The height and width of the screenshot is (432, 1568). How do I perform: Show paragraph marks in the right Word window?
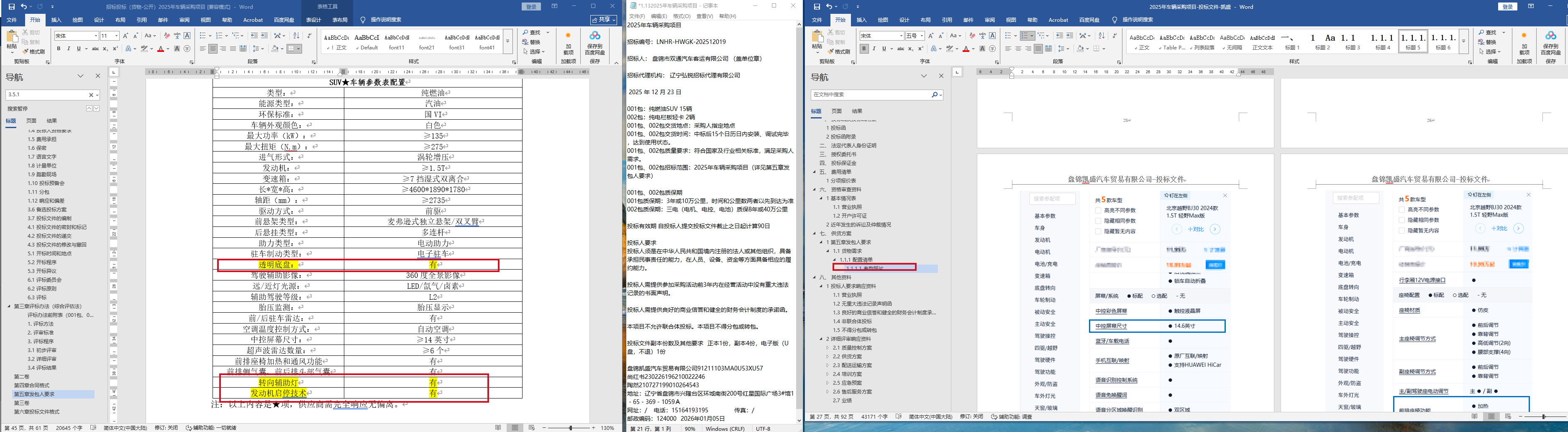(1115, 36)
